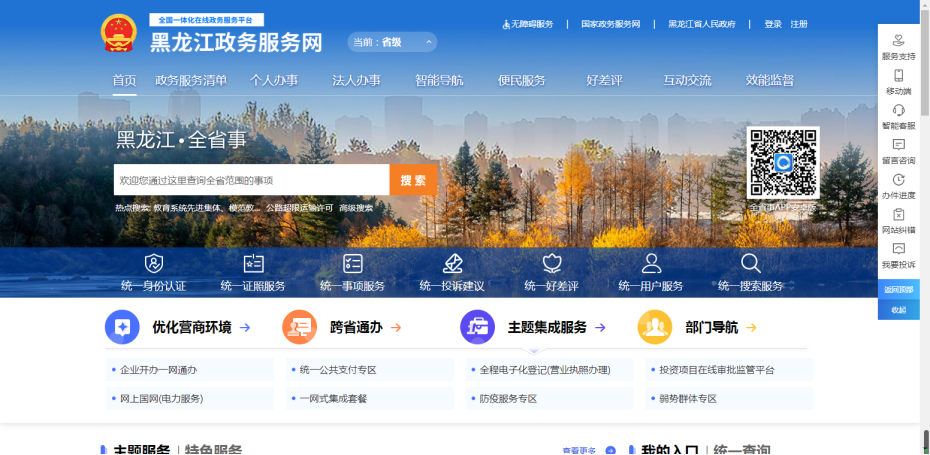Open 统一事项服务 checklist icon
Screen dimensions: 930x455
[352, 263]
